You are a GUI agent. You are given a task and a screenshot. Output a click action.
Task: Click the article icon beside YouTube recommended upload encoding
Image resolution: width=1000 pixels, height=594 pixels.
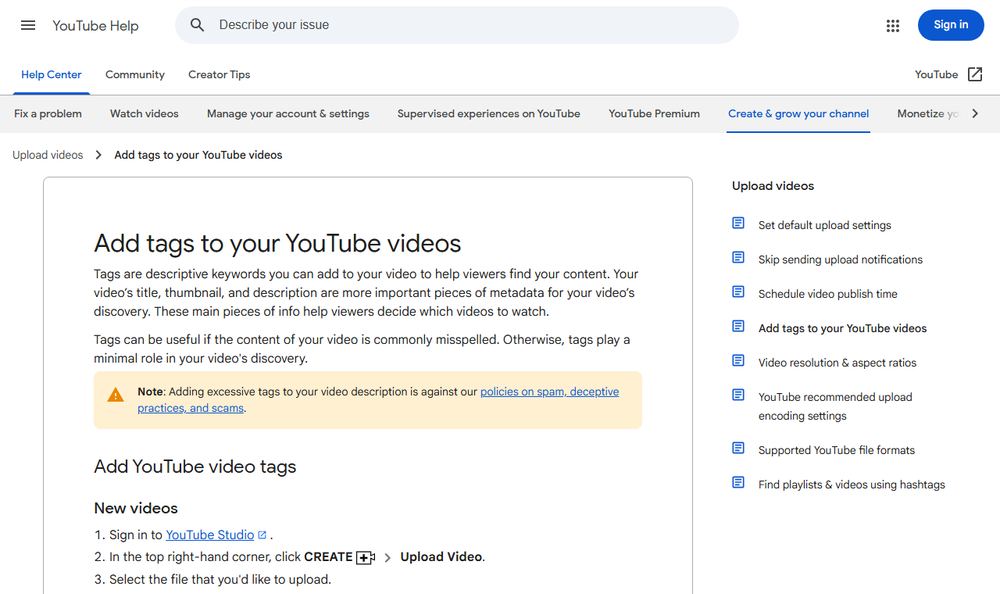point(738,396)
